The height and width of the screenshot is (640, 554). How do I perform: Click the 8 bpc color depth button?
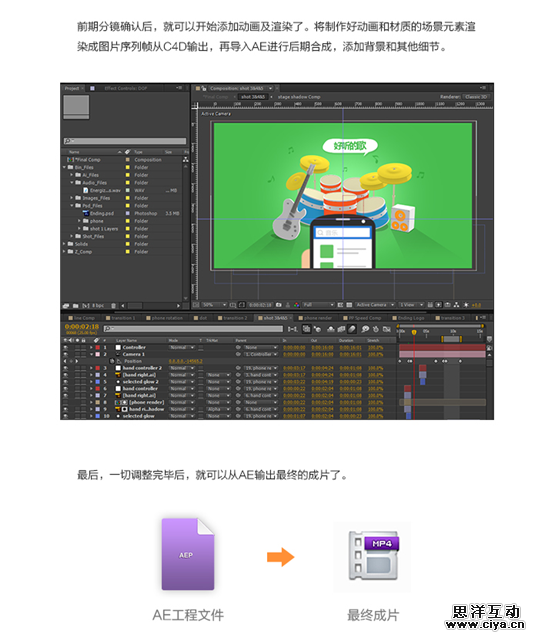98,305
